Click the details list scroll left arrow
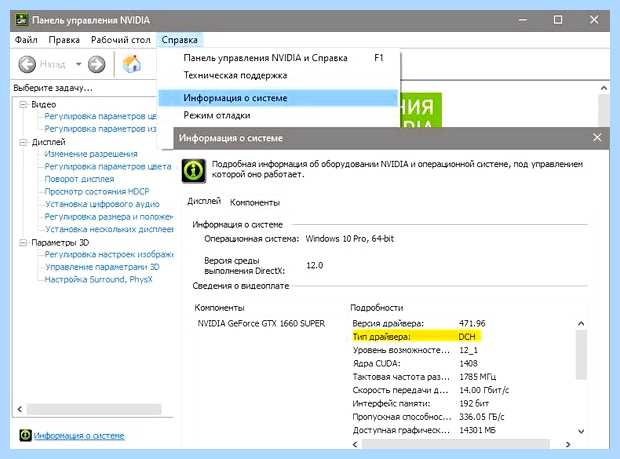This screenshot has width=620, height=459. 355,444
